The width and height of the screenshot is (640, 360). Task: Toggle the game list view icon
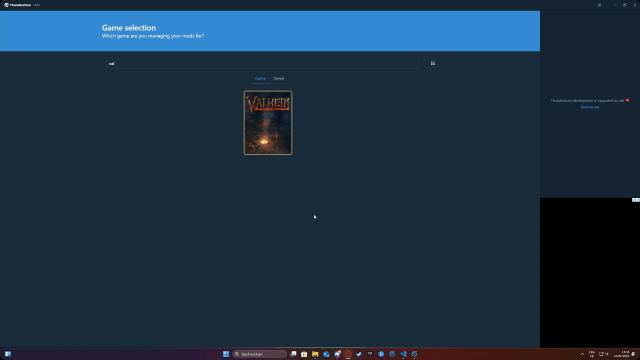click(433, 63)
